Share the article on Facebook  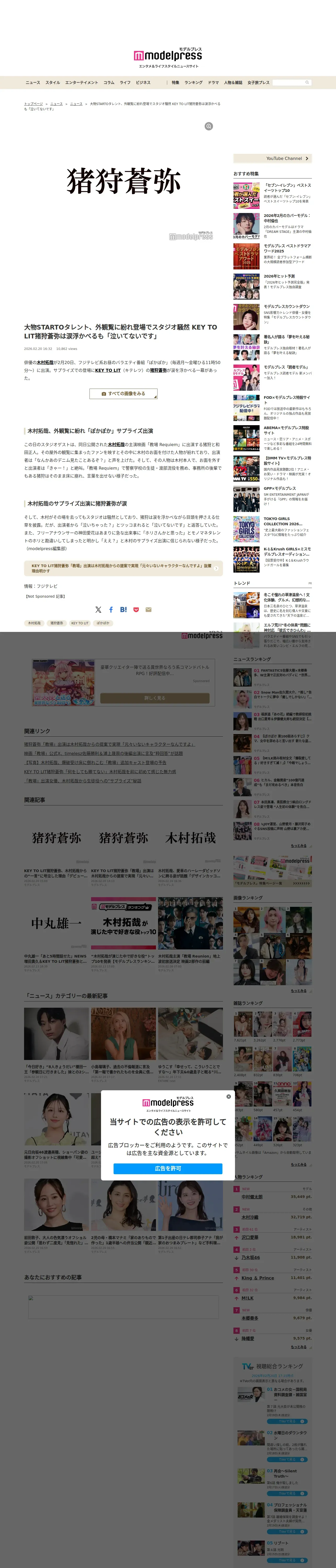point(110,609)
